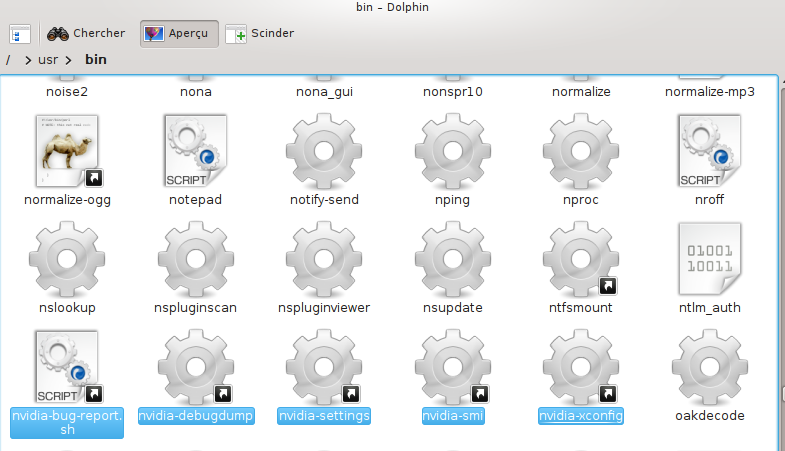The image size is (785, 451).
Task: Go to the root "/" breadcrumb
Action: (x=8, y=60)
